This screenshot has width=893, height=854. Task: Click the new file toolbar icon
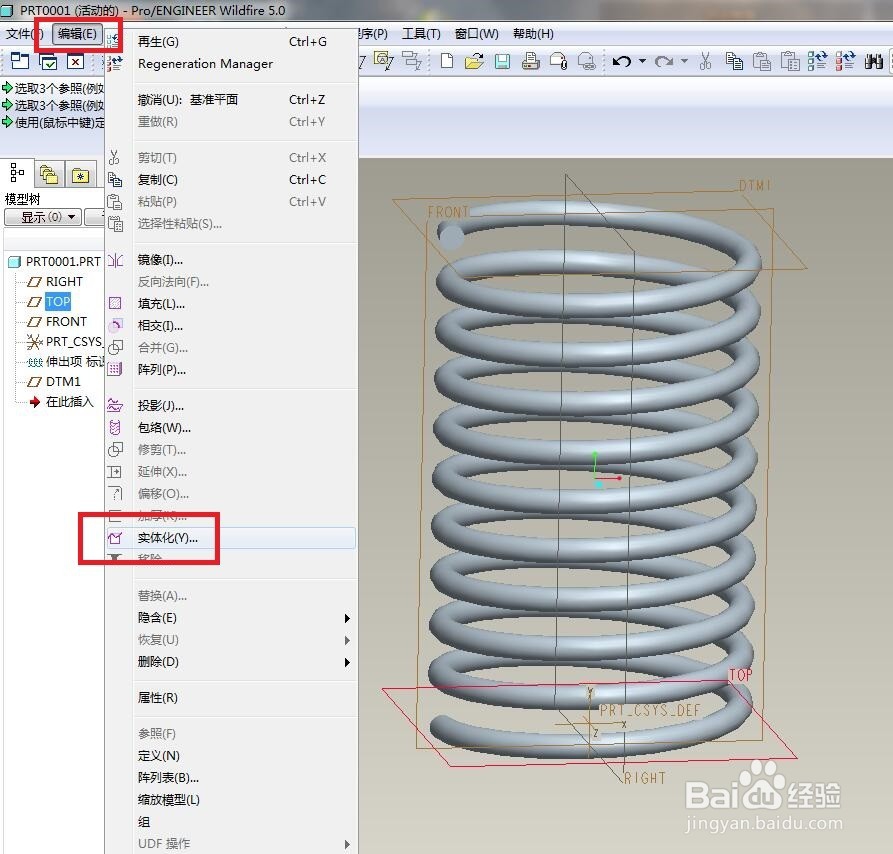coord(447,60)
